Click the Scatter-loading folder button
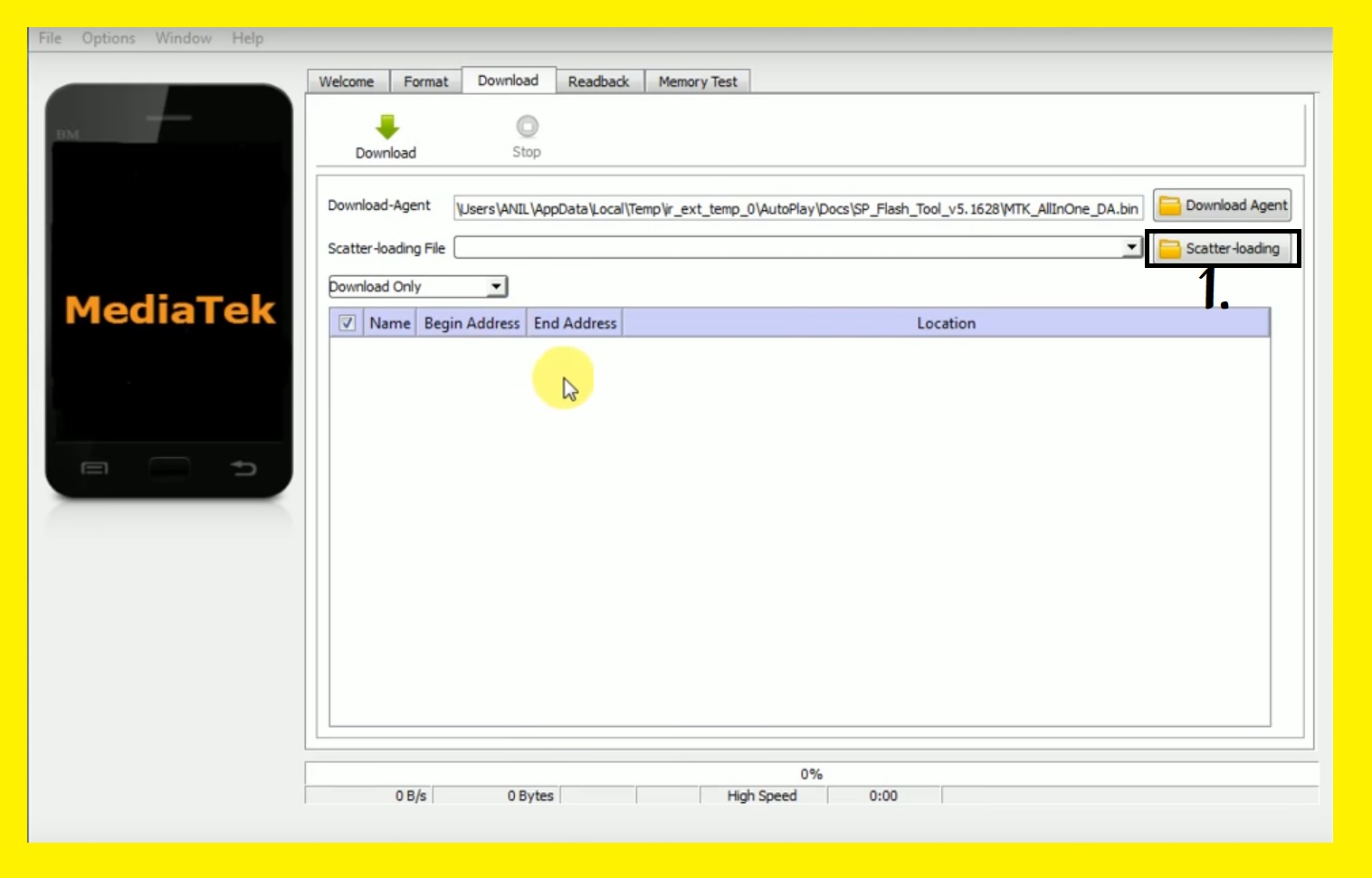Screen dimensions: 1372x878 [x=1222, y=248]
